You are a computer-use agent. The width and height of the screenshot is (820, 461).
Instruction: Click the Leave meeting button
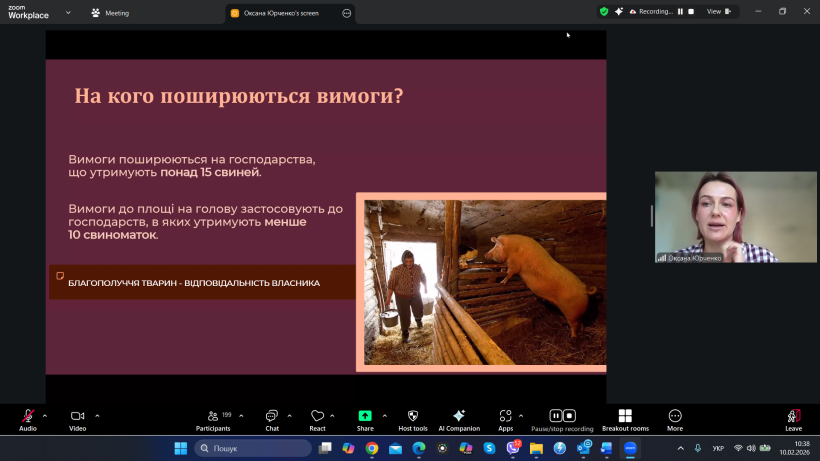click(x=793, y=416)
